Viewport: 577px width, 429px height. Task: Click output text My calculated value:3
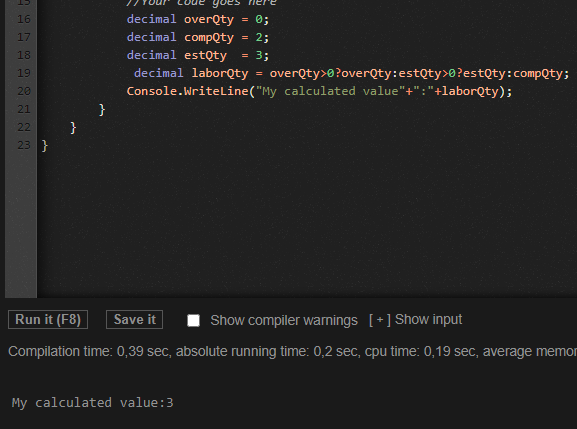tap(92, 403)
